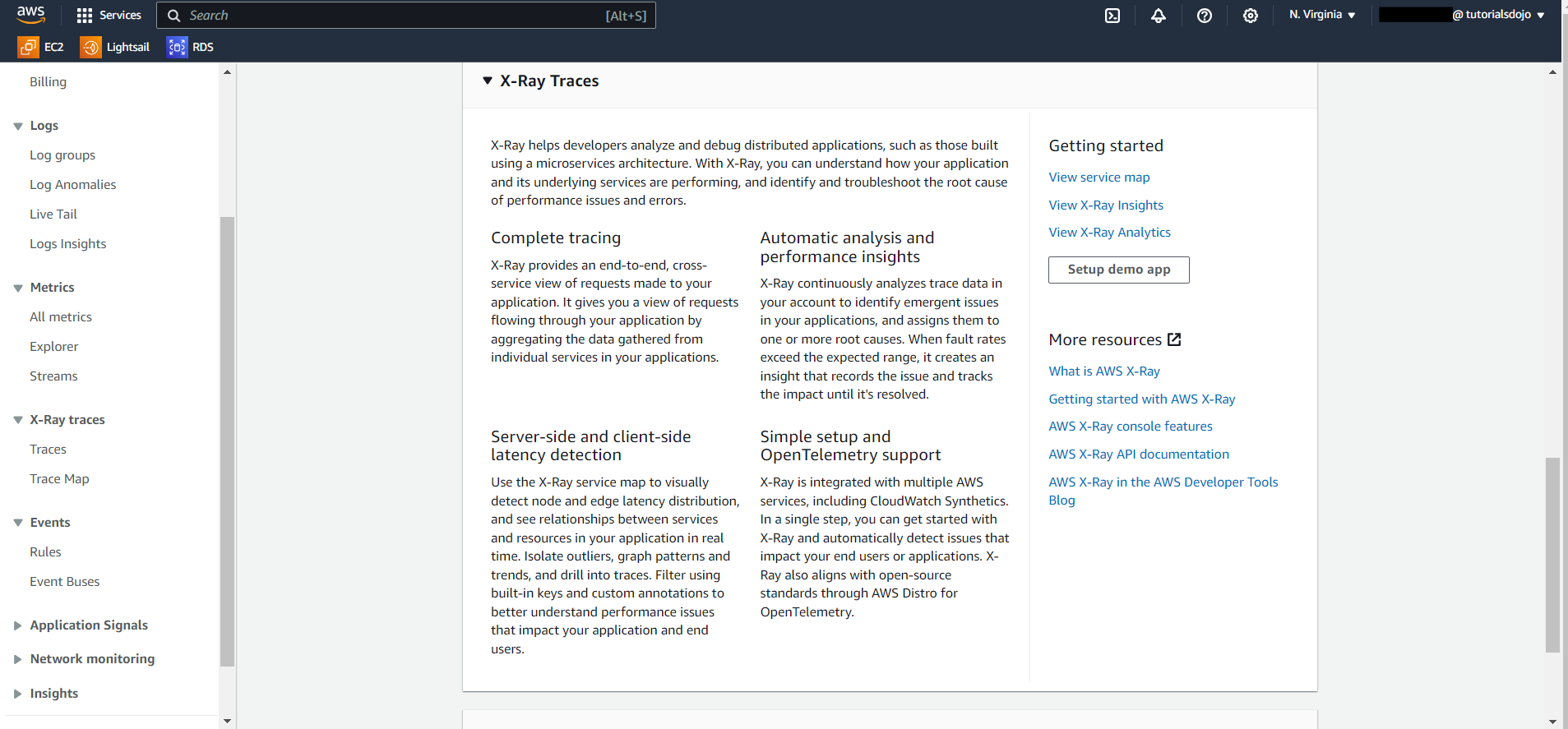Click the sidebar scroll-up arrow
1568x729 pixels.
(x=227, y=72)
